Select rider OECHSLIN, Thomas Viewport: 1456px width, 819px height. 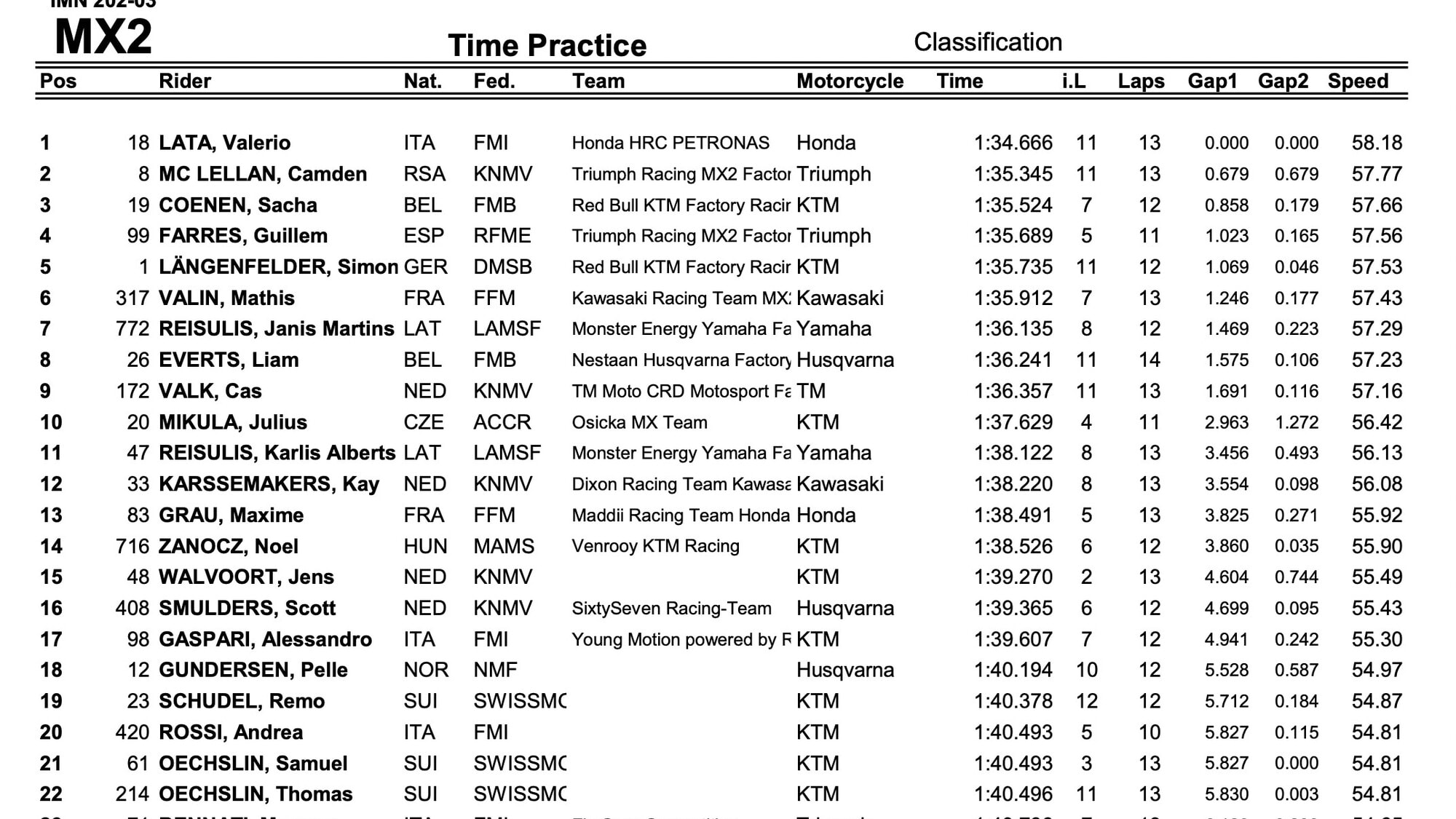click(256, 794)
